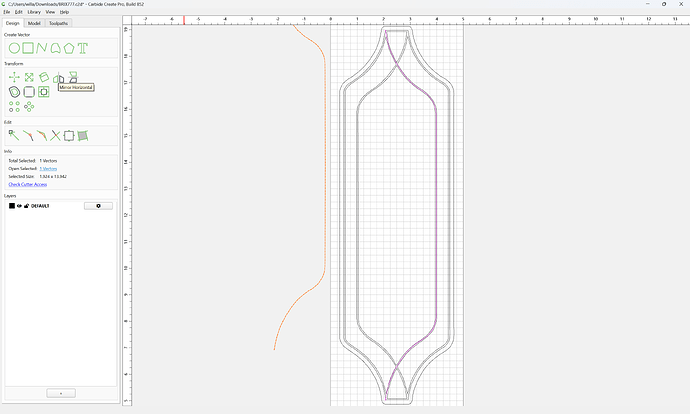Open the Linear Array tool
This screenshot has height=414, width=690.
coord(14,106)
